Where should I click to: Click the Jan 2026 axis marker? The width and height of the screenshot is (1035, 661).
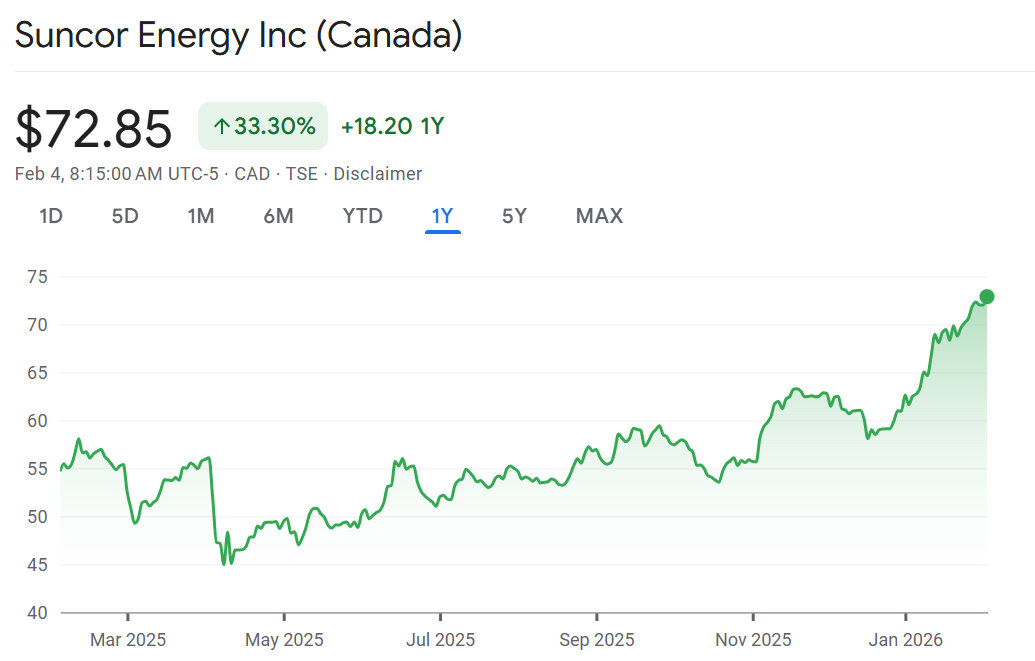click(906, 640)
